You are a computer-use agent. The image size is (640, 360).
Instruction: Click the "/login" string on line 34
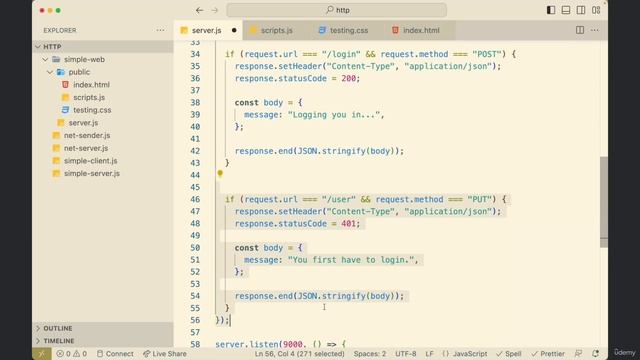coord(341,54)
